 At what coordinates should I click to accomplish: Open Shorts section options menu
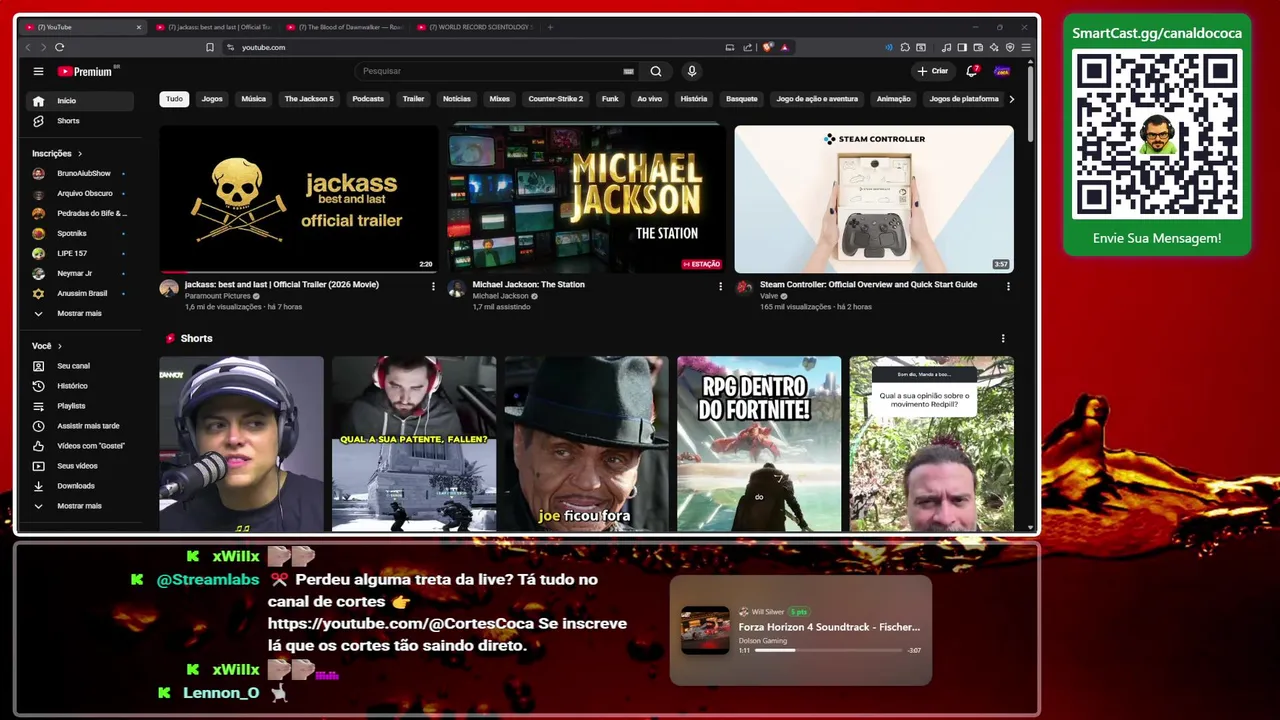pos(1003,339)
